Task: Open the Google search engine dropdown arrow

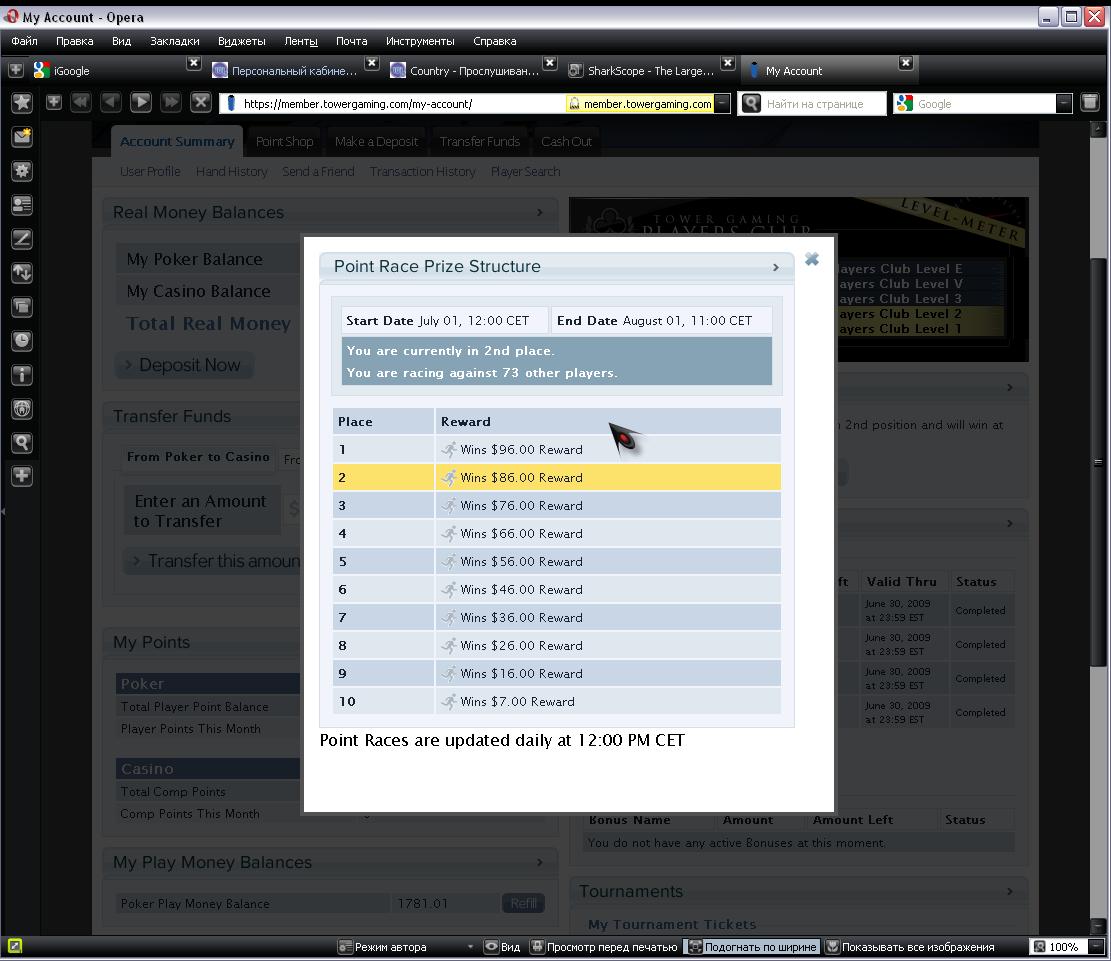Action: (1063, 103)
